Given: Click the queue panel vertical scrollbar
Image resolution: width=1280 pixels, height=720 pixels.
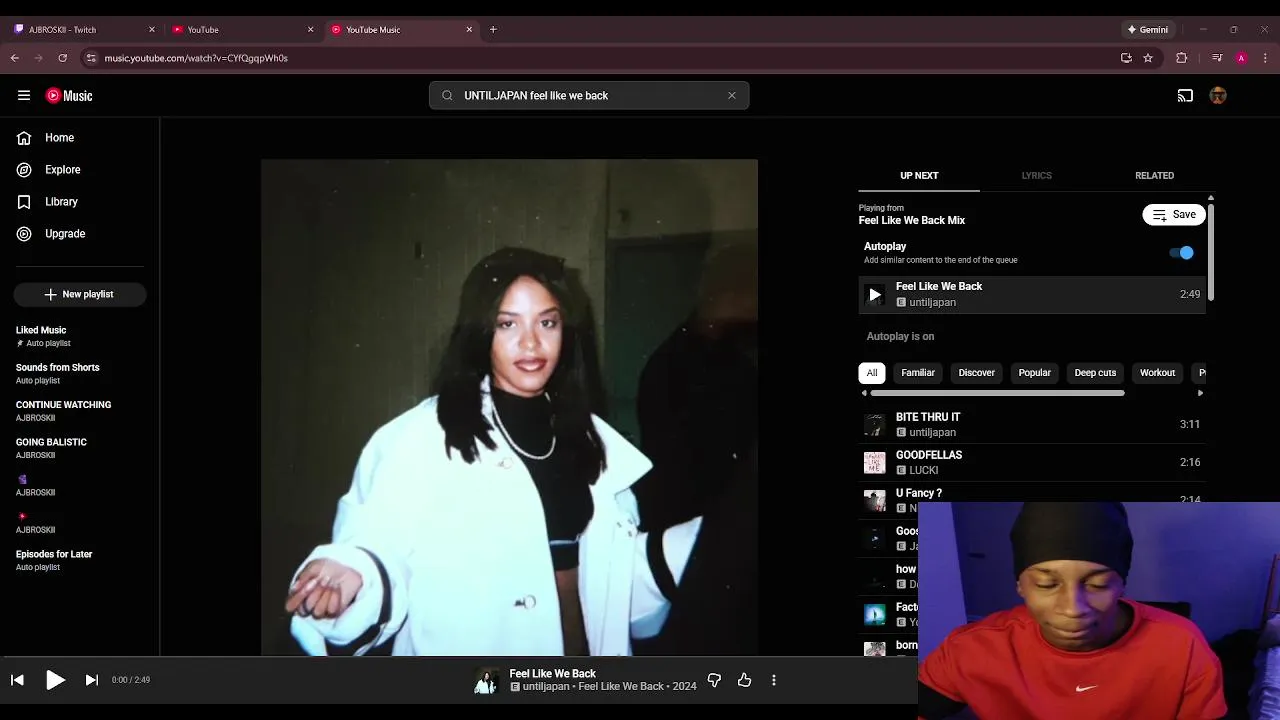Looking at the screenshot, I should coord(1210,250).
